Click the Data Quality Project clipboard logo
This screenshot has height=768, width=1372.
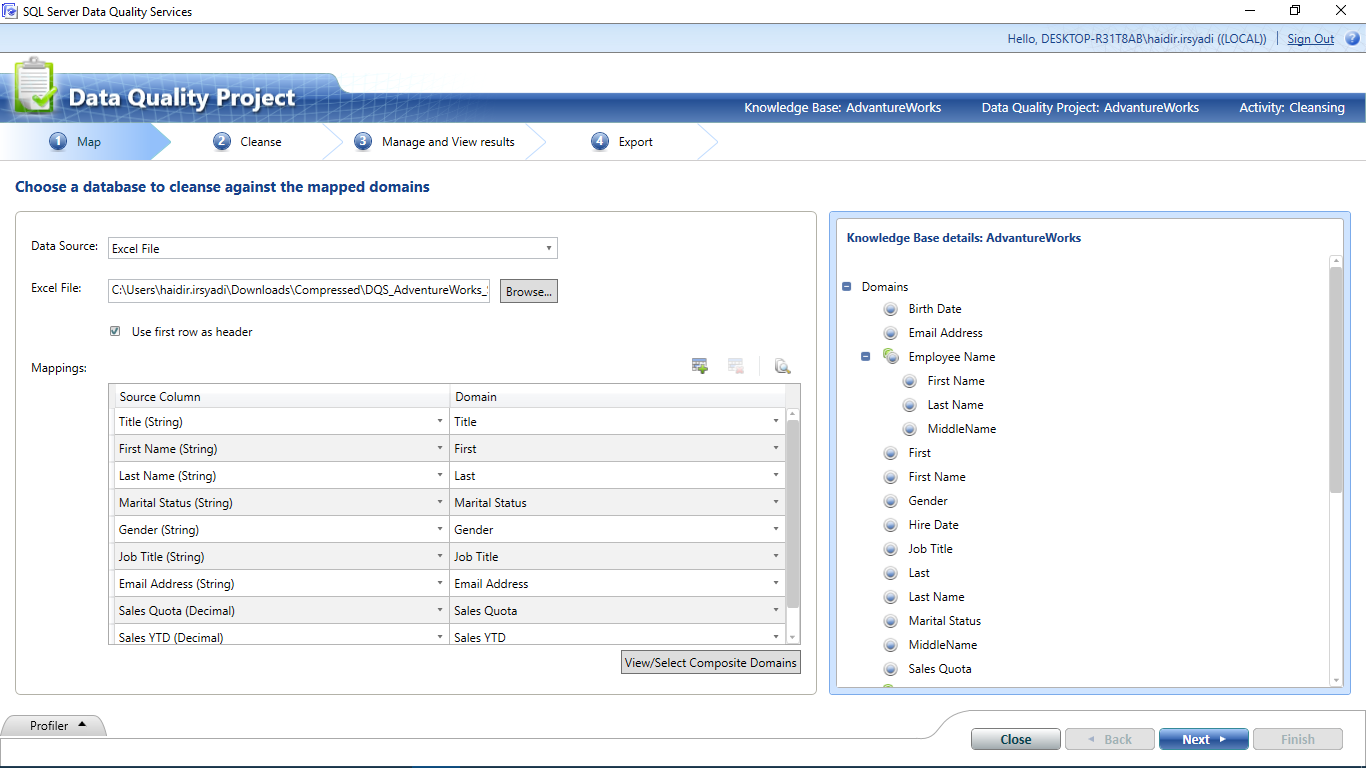(33, 87)
